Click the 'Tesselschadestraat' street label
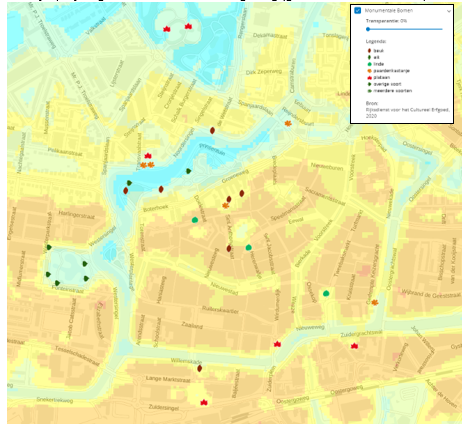Screen dimensions: 468x428 (77, 356)
